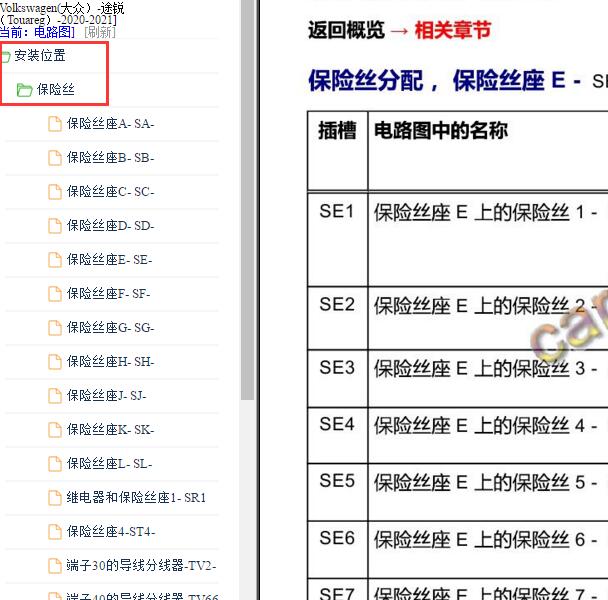Click text 保险丝座 E 上的保险丝 1
The width and height of the screenshot is (608, 600).
[479, 213]
